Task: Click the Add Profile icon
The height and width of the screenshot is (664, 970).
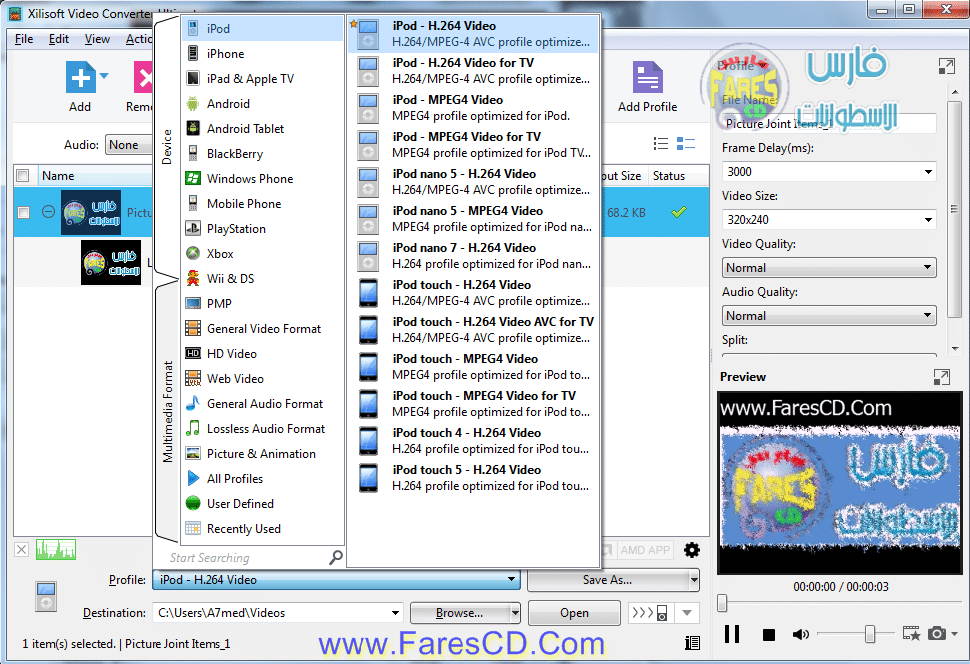Action: tap(647, 78)
